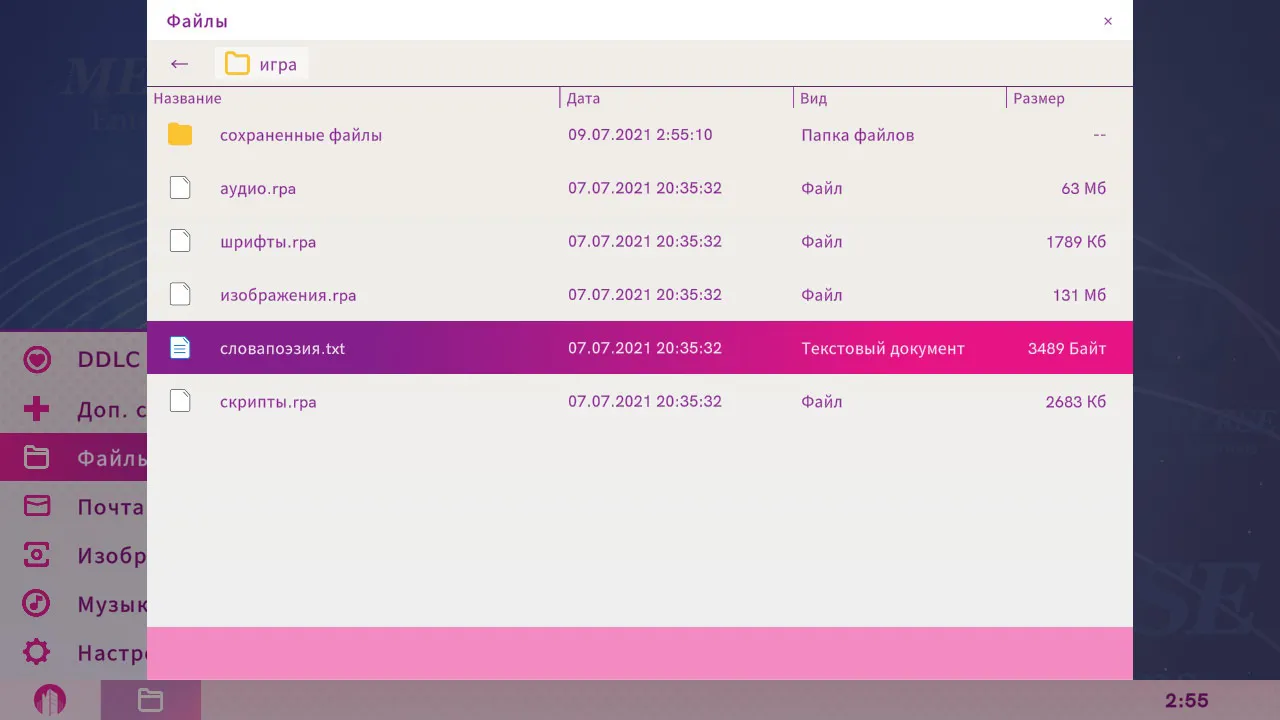Click the back arrow in Files window
Image resolution: width=1280 pixels, height=720 pixels.
pos(180,64)
